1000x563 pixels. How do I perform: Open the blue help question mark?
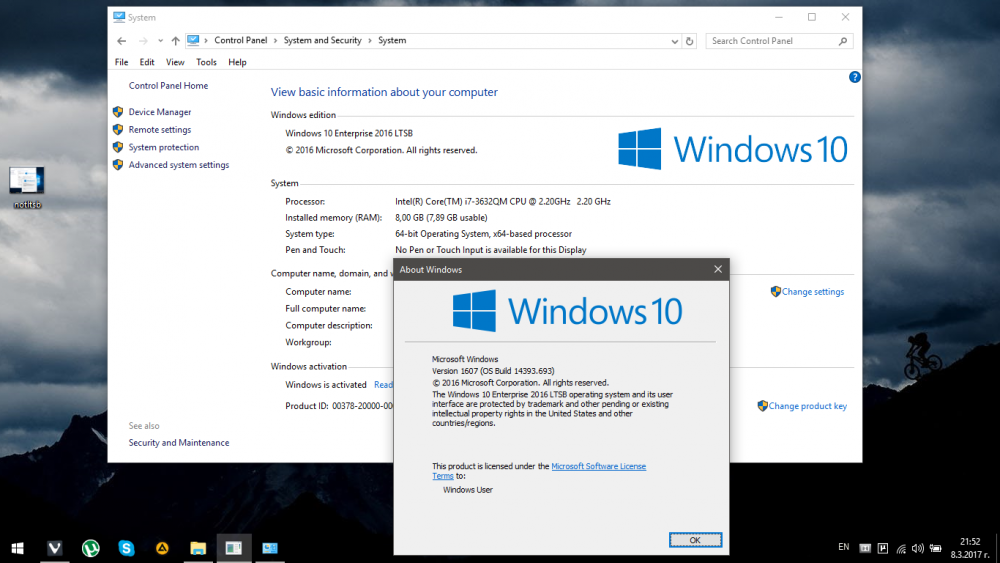(855, 77)
